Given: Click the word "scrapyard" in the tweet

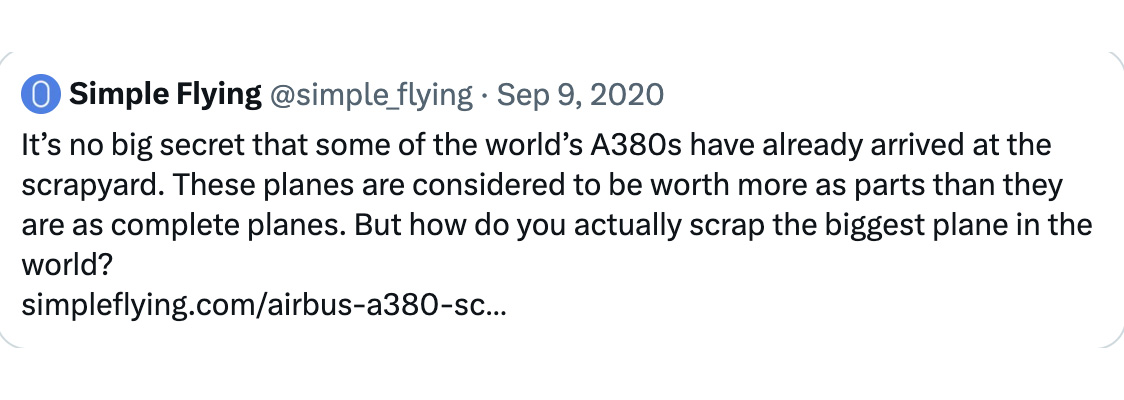Looking at the screenshot, I should (94, 186).
